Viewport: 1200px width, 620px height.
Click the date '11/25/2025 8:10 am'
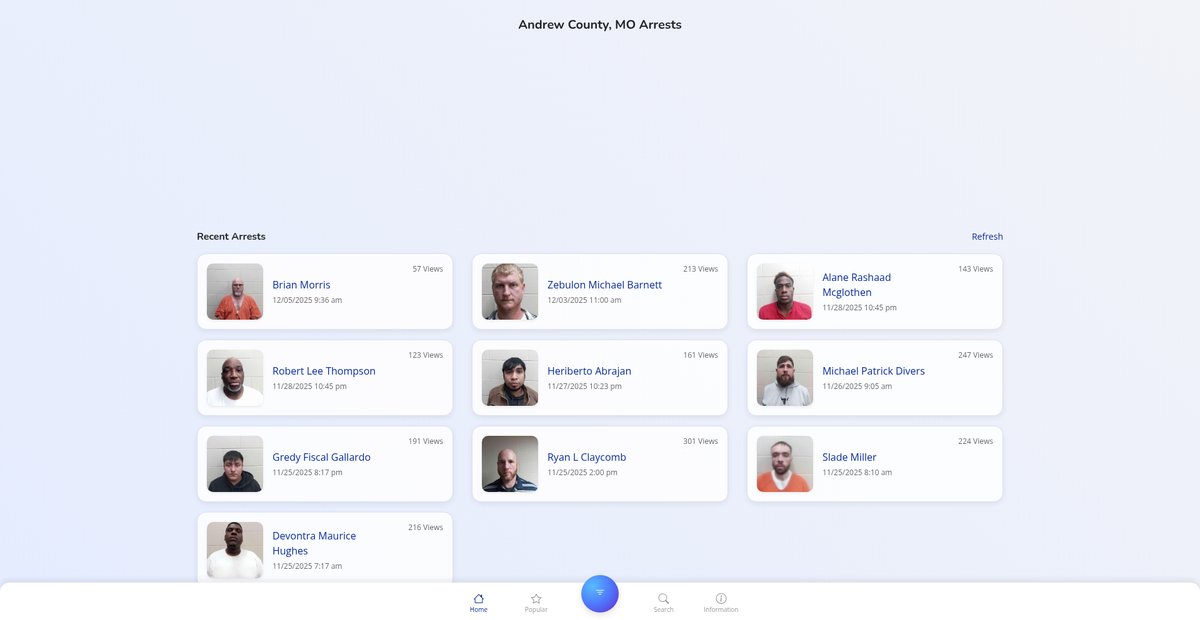[x=857, y=472]
